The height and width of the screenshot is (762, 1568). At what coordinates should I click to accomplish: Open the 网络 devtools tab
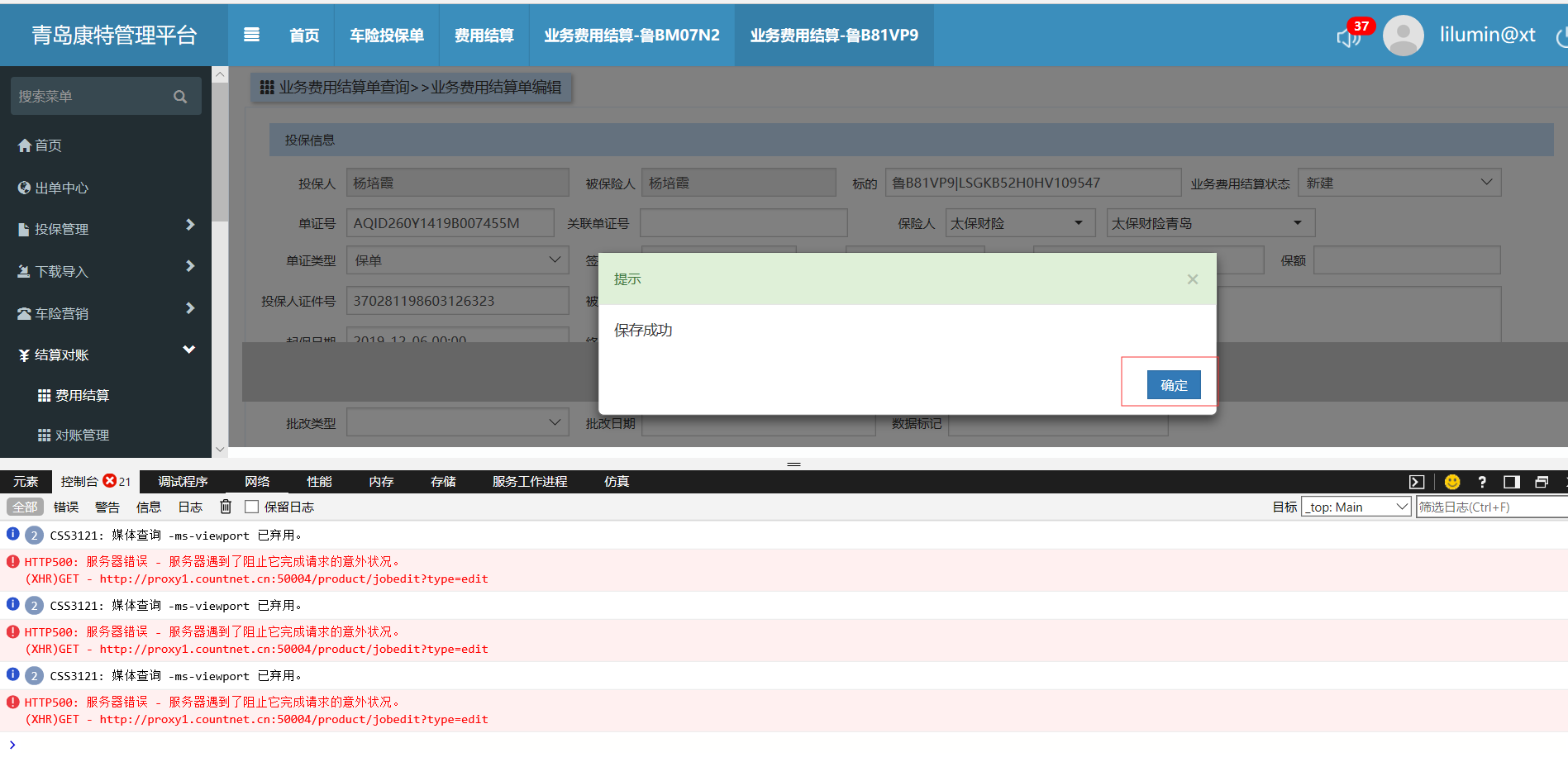257,481
